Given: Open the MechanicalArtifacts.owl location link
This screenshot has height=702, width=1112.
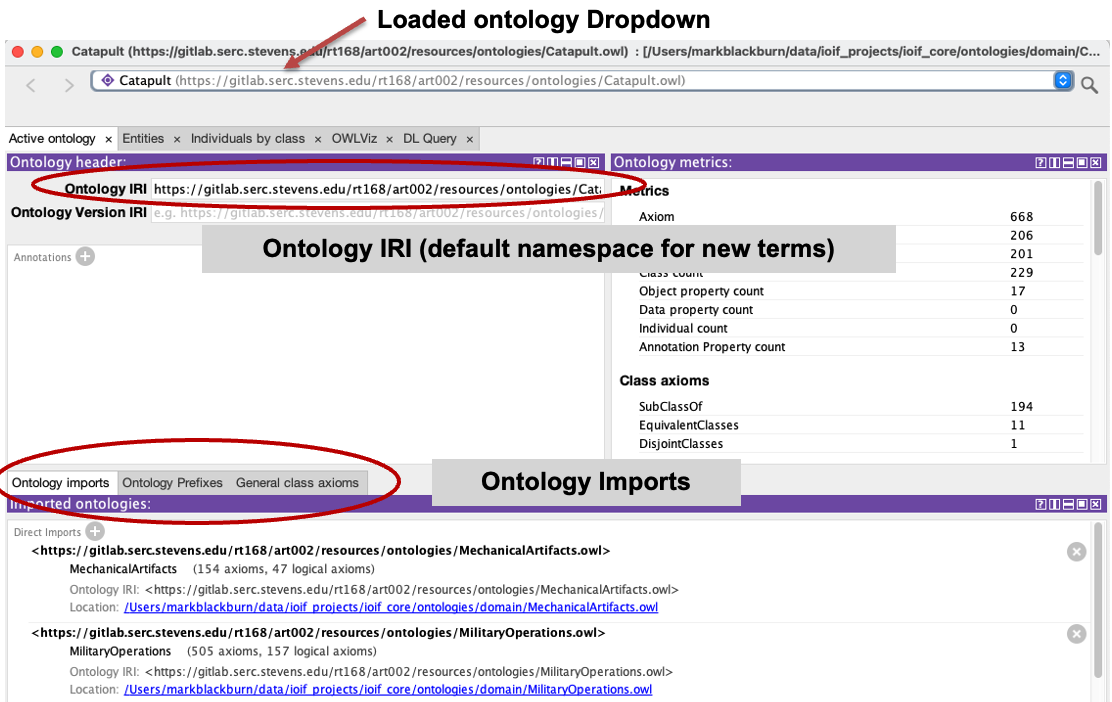Looking at the screenshot, I should pos(391,607).
